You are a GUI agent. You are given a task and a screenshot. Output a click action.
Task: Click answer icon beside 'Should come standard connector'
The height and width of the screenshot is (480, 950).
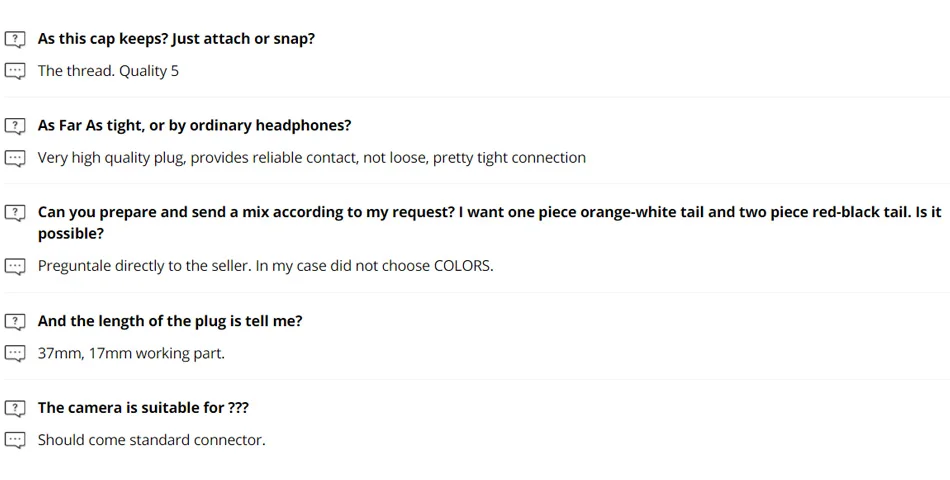15,440
